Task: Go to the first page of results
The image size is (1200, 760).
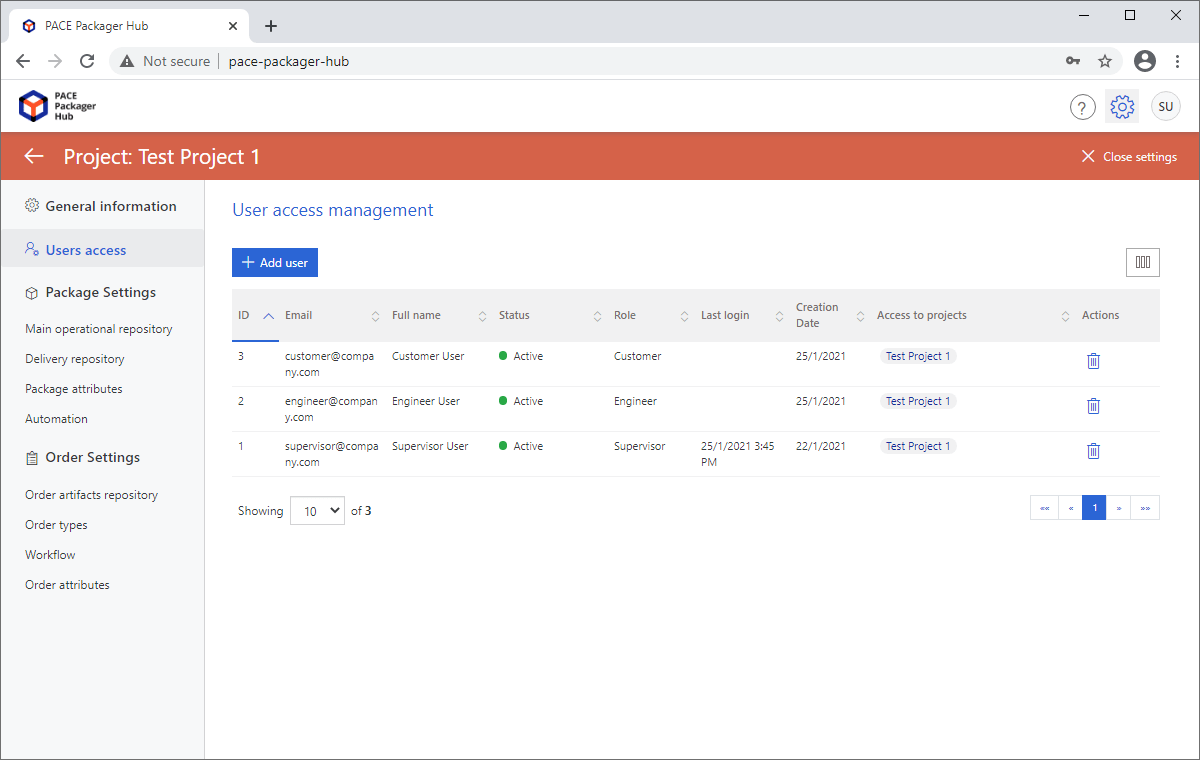Action: [1044, 508]
